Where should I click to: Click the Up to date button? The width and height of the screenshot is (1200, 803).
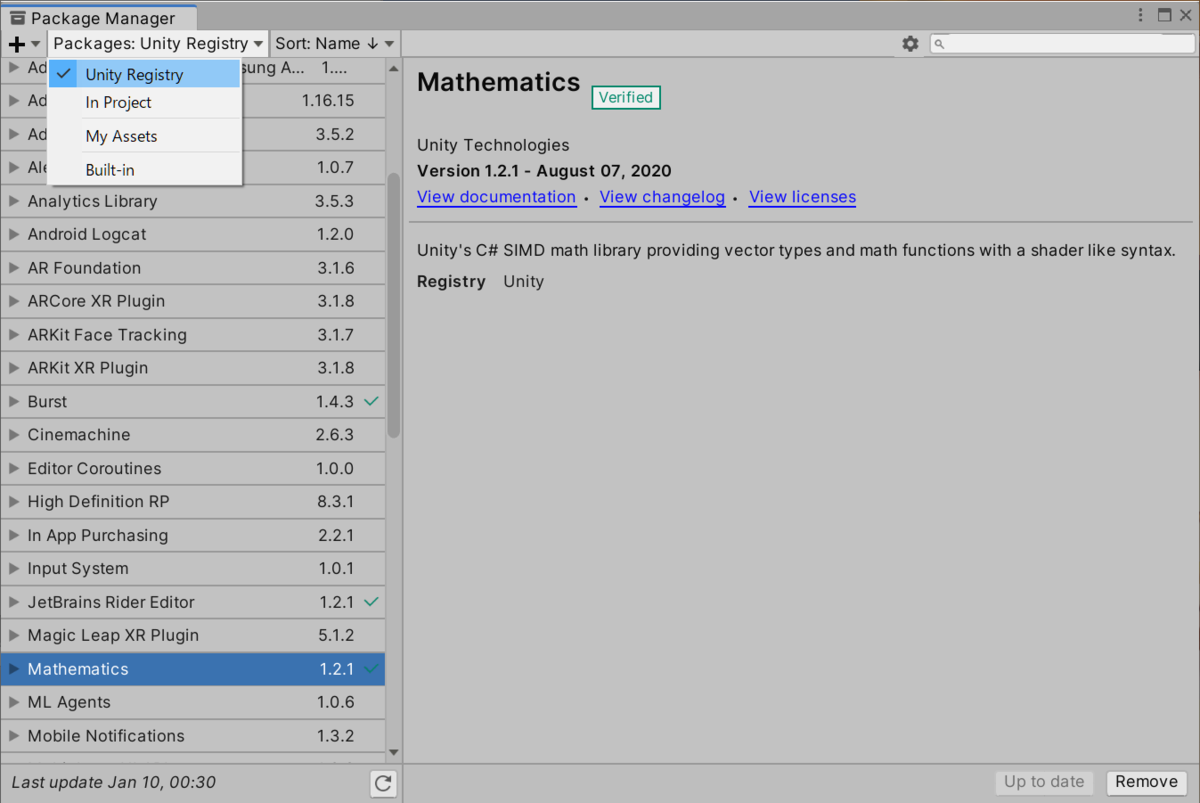1044,782
